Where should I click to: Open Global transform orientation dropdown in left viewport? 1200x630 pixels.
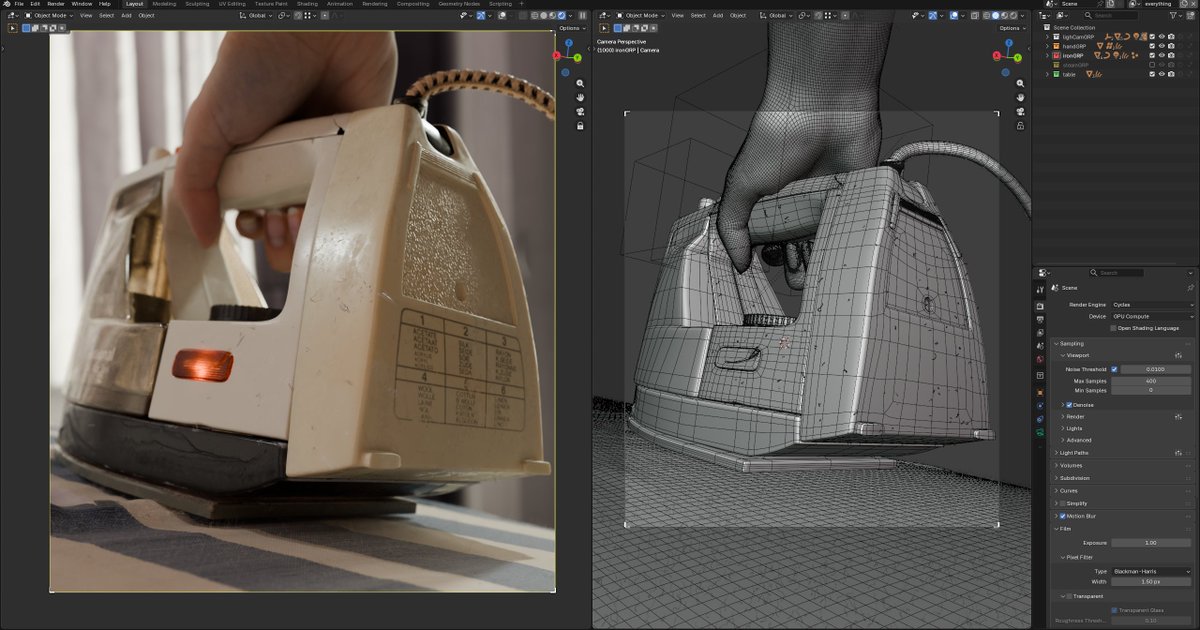coord(256,16)
